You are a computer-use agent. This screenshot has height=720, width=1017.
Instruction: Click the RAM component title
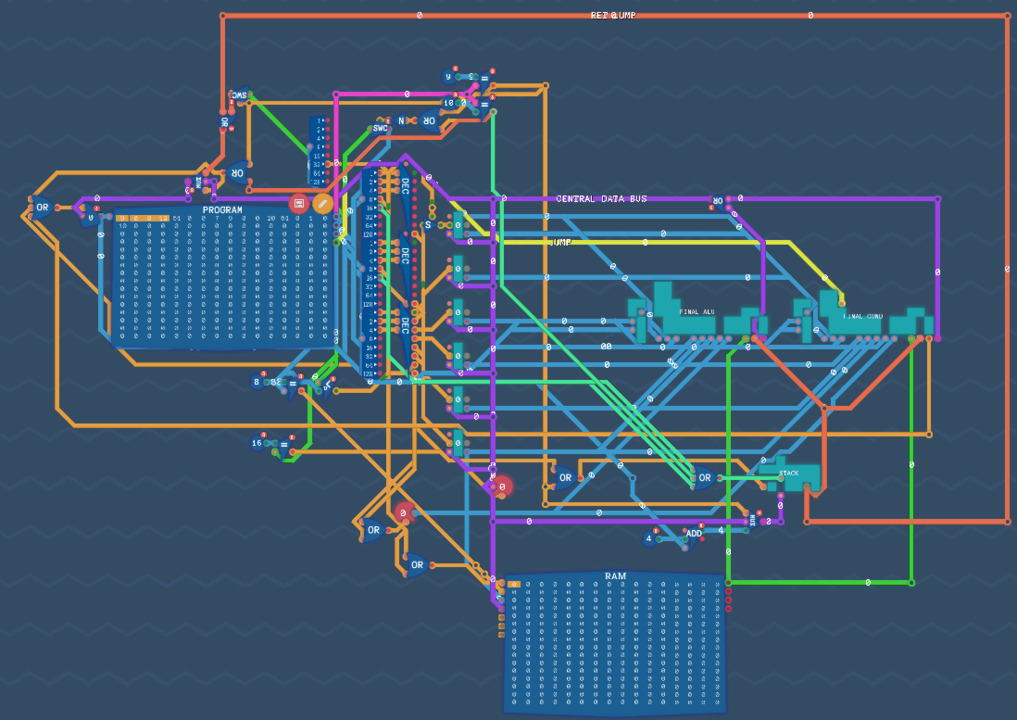tap(615, 577)
